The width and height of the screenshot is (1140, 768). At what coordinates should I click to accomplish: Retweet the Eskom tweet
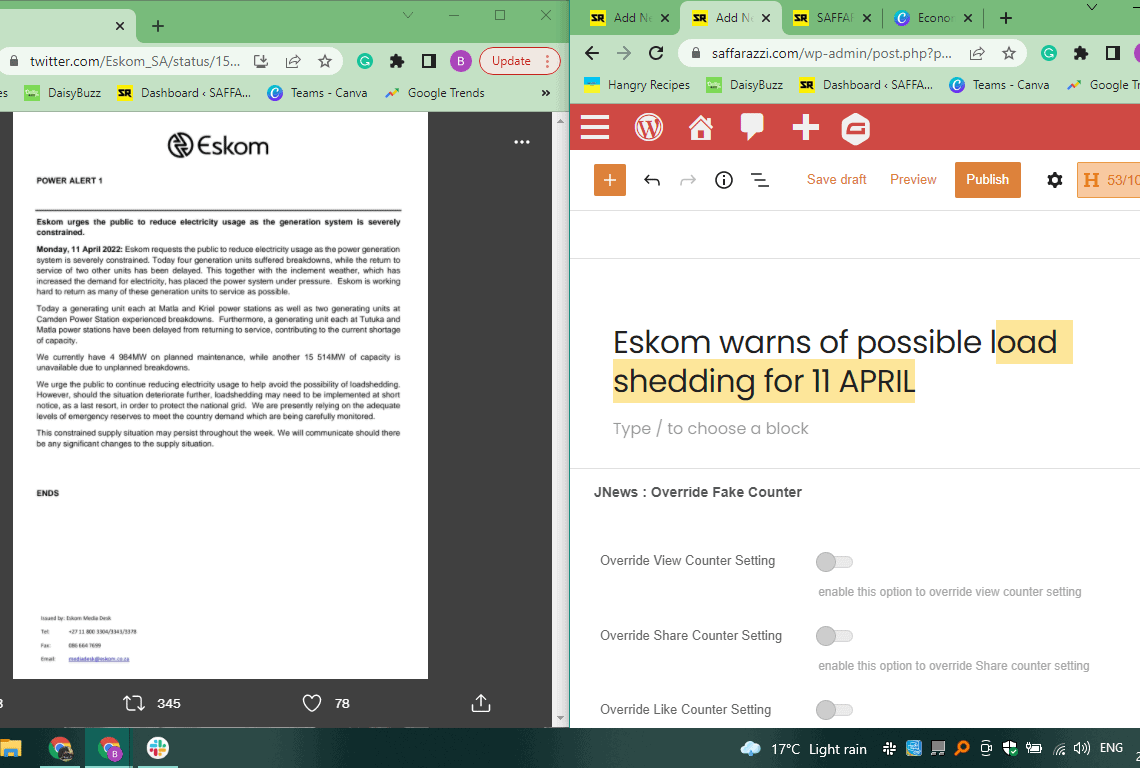134,703
